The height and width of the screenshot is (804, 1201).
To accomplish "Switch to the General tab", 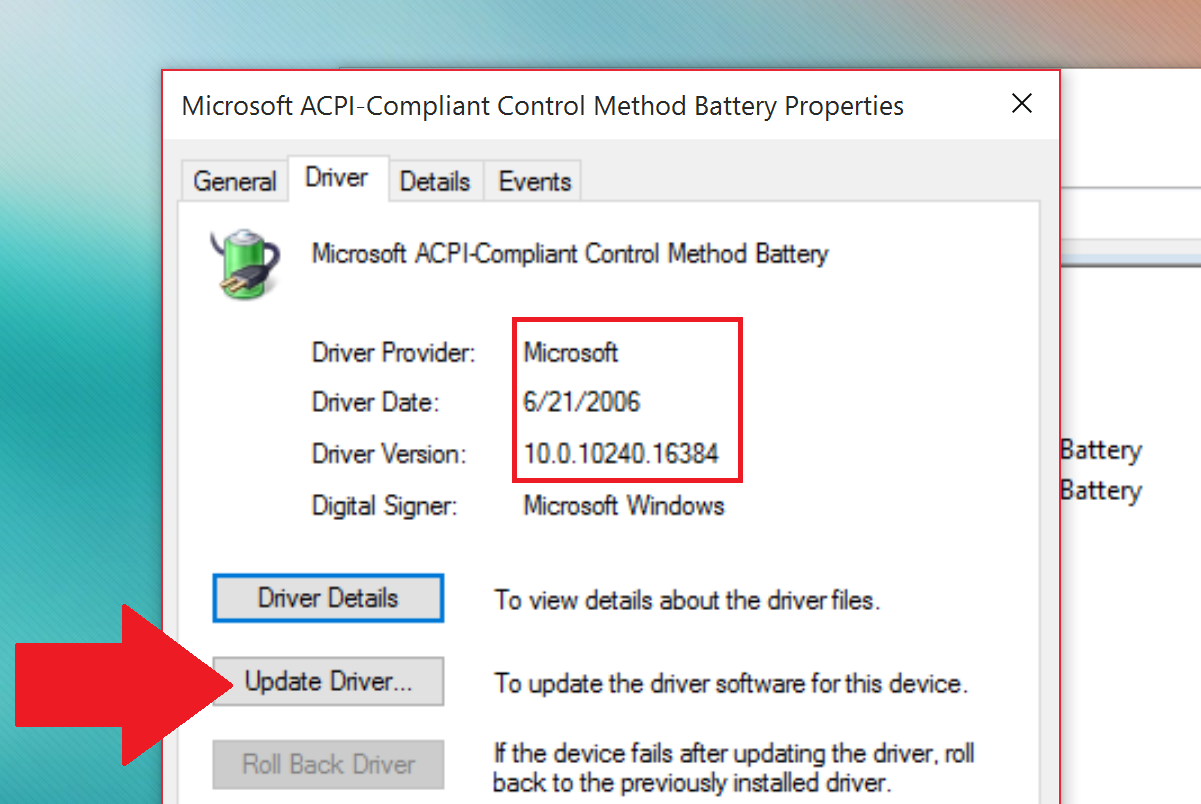I will coord(234,181).
